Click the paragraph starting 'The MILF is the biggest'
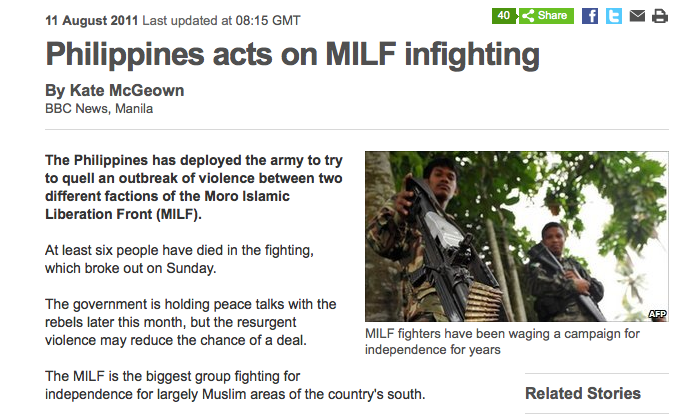Screen dimensions: 684x416 coord(236,384)
